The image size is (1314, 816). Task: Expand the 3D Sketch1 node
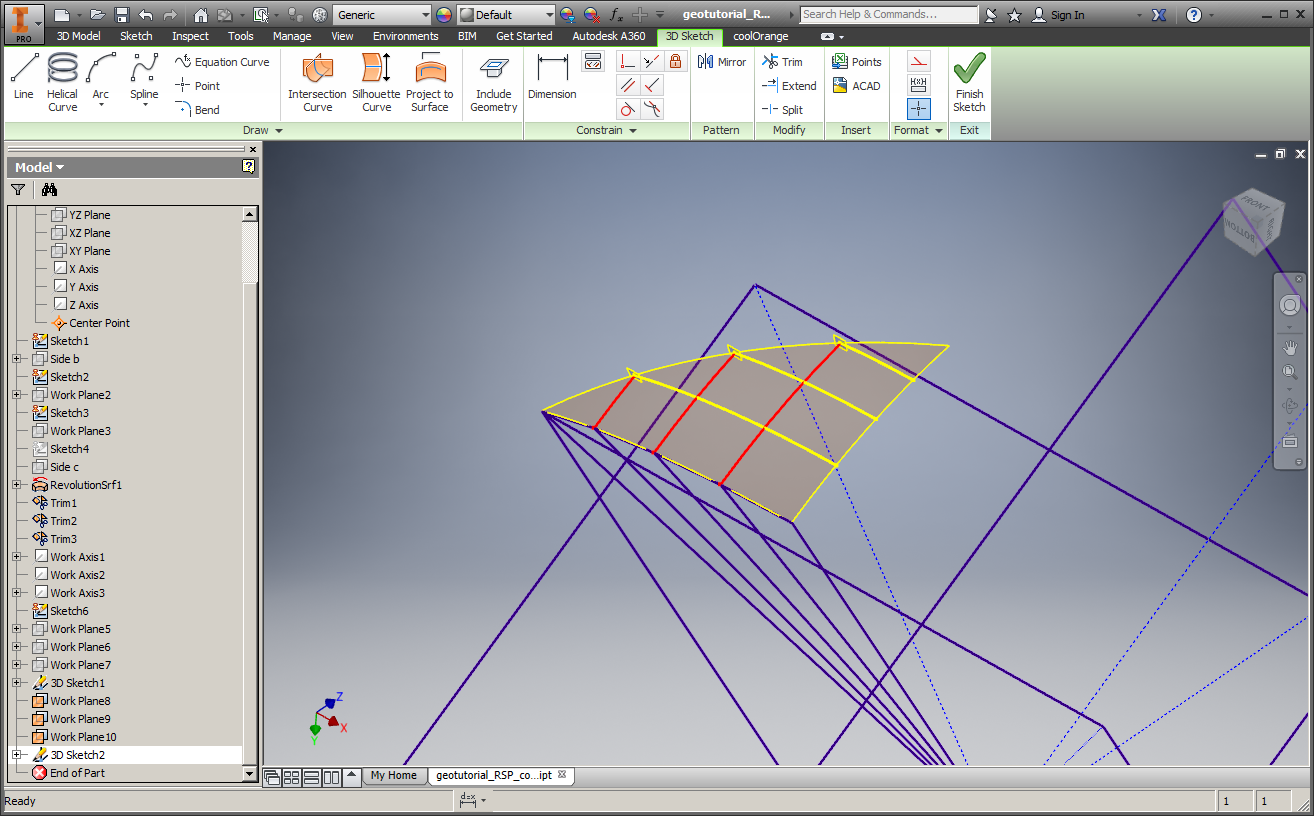(x=16, y=683)
